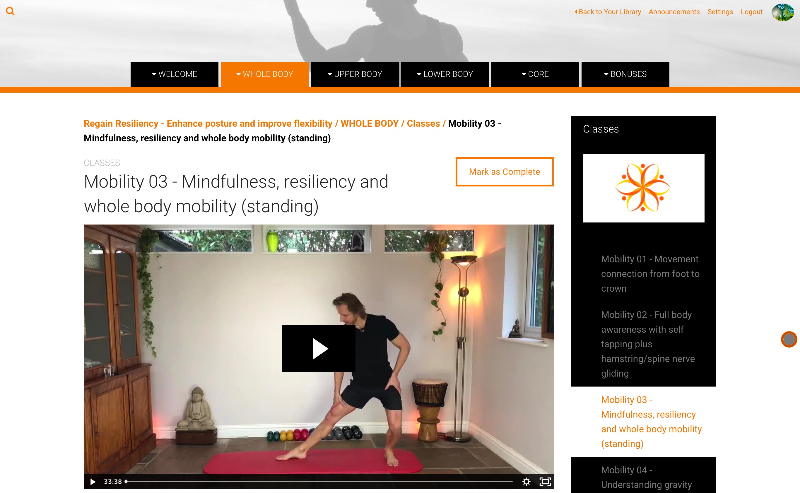Enter fullscreen with the video expand icon
The image size is (800, 493).
coord(545,481)
